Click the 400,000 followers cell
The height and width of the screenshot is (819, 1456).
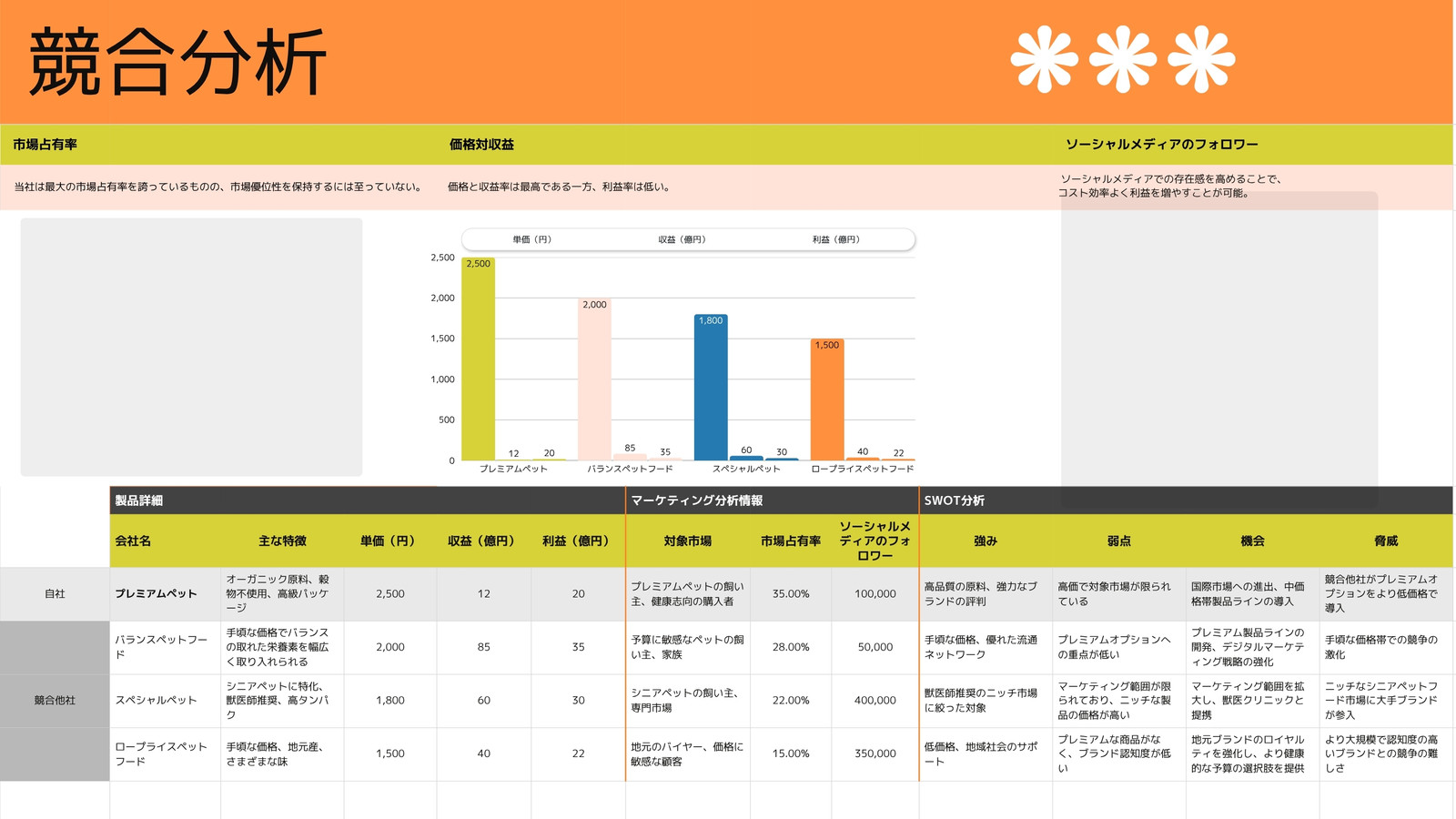875,701
